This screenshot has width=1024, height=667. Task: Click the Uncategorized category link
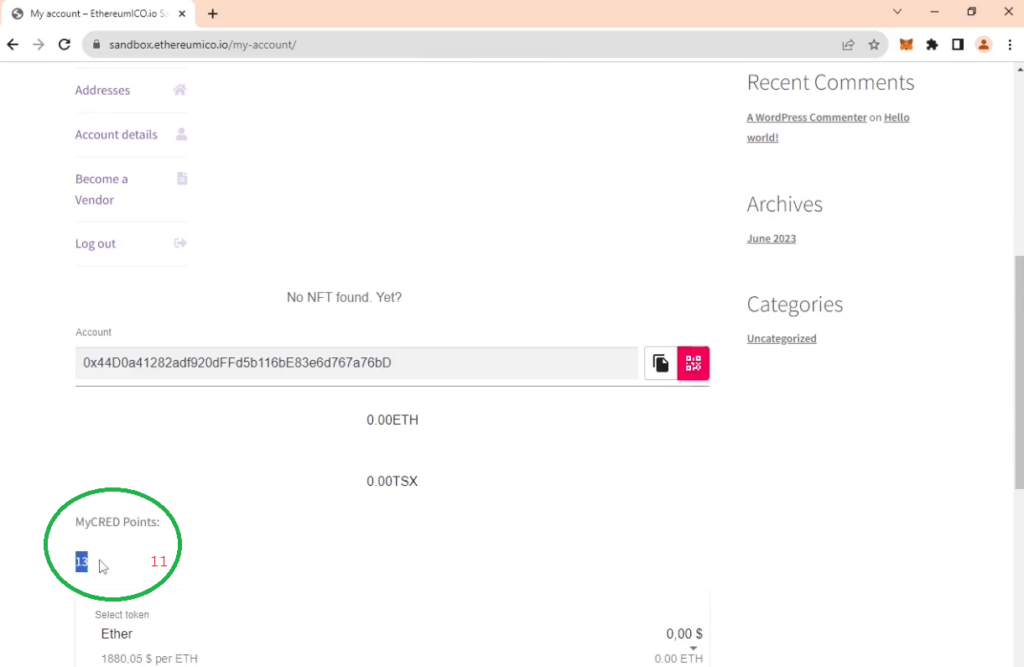tap(781, 339)
